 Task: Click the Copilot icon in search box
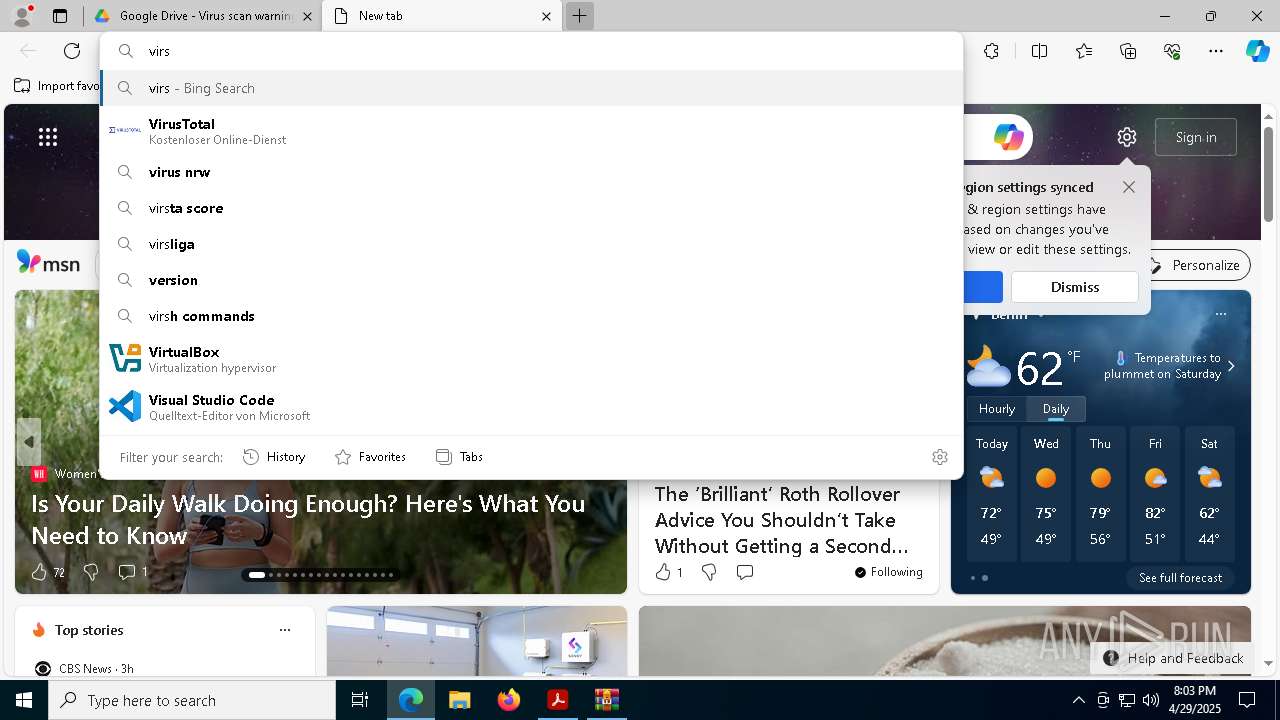pos(1008,137)
